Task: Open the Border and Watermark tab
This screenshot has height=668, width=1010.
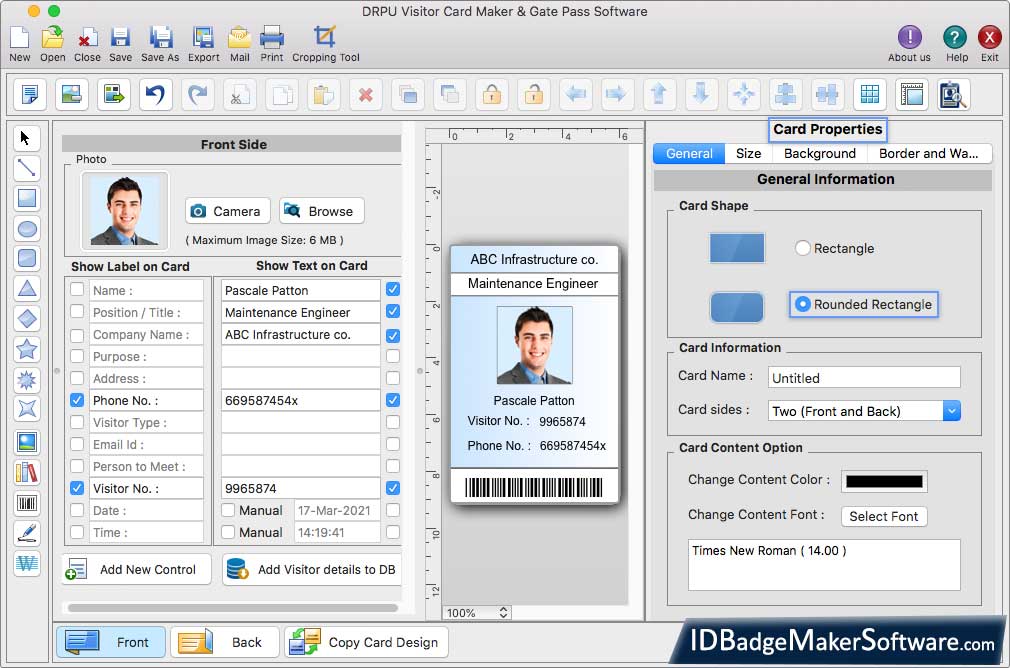Action: tap(928, 153)
